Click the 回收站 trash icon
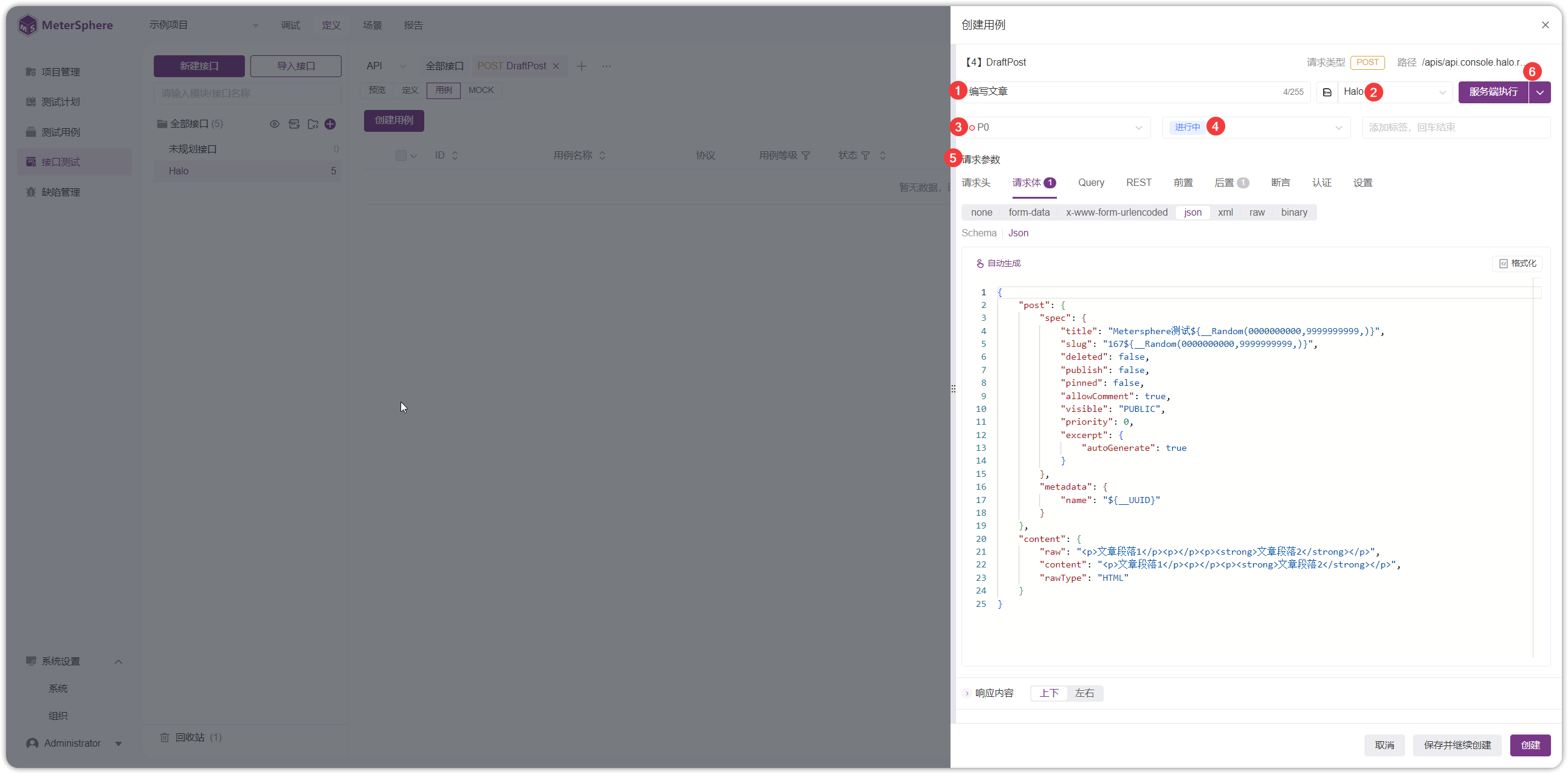The height and width of the screenshot is (774, 1568). pyautogui.click(x=164, y=737)
